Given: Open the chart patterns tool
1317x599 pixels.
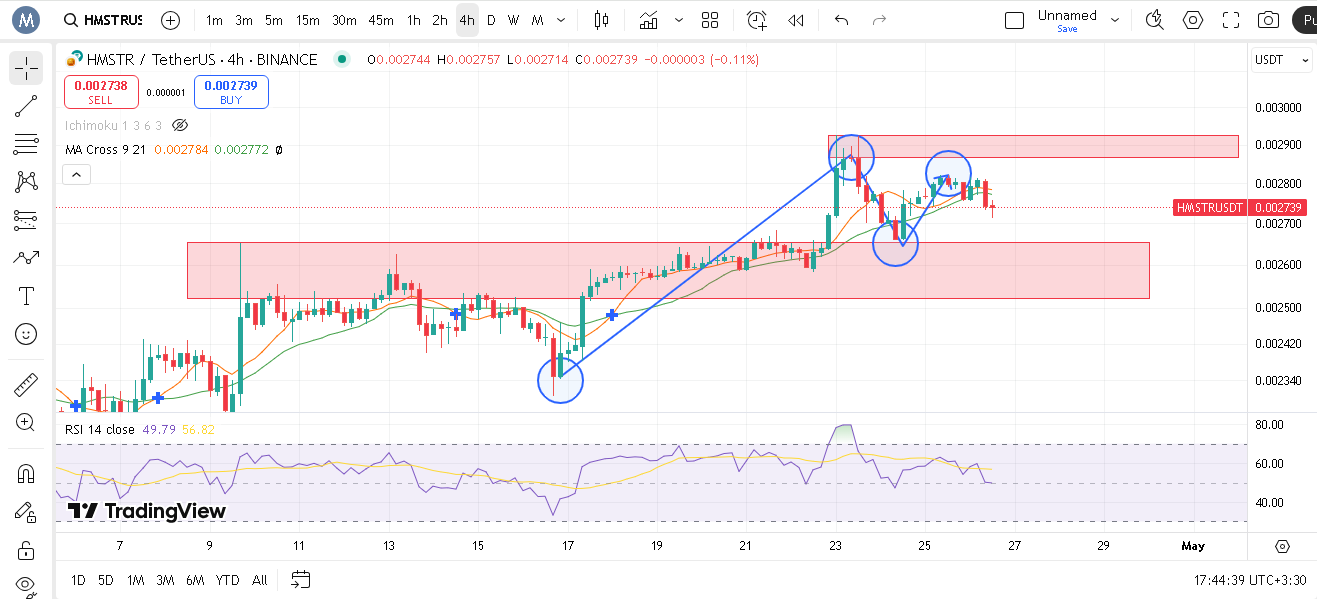Looking at the screenshot, I should click(26, 182).
